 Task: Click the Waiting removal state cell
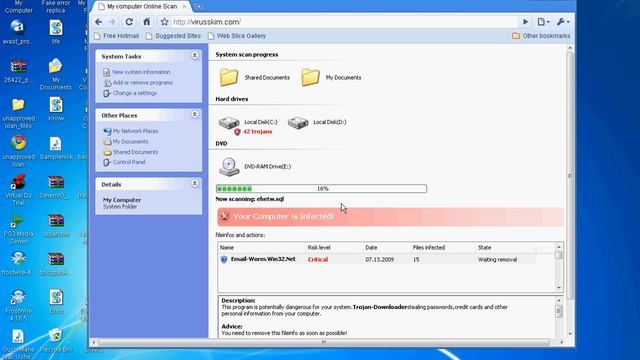pos(497,260)
